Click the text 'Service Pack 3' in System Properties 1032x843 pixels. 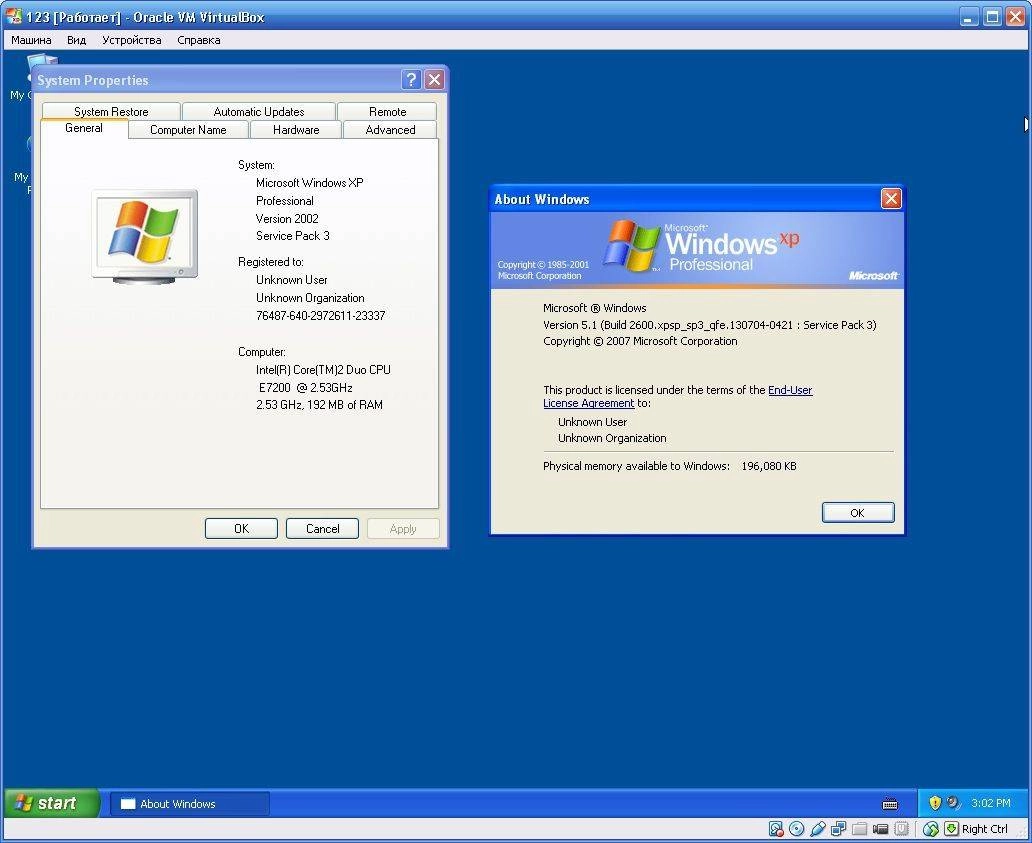tap(293, 236)
